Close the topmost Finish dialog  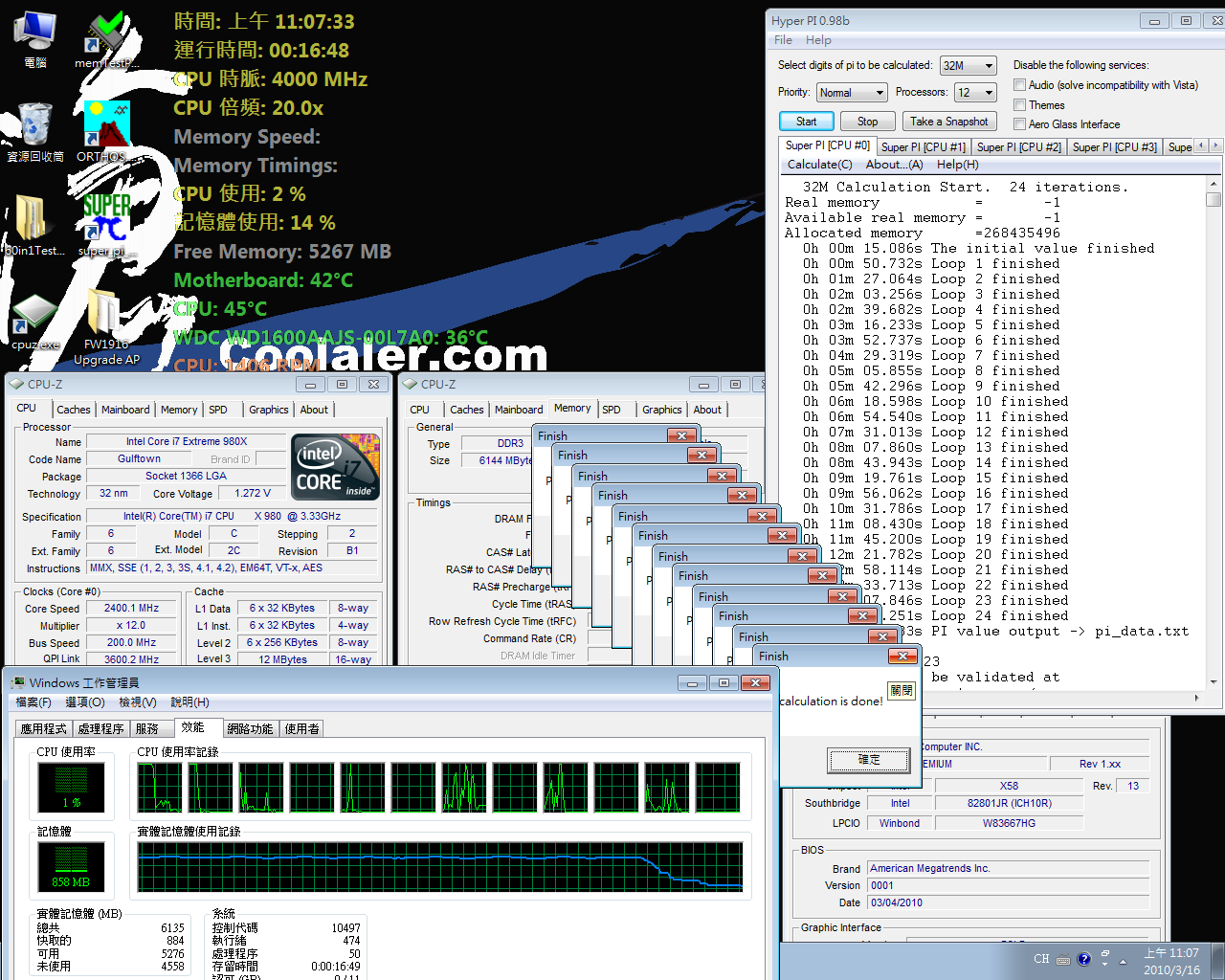[681, 435]
